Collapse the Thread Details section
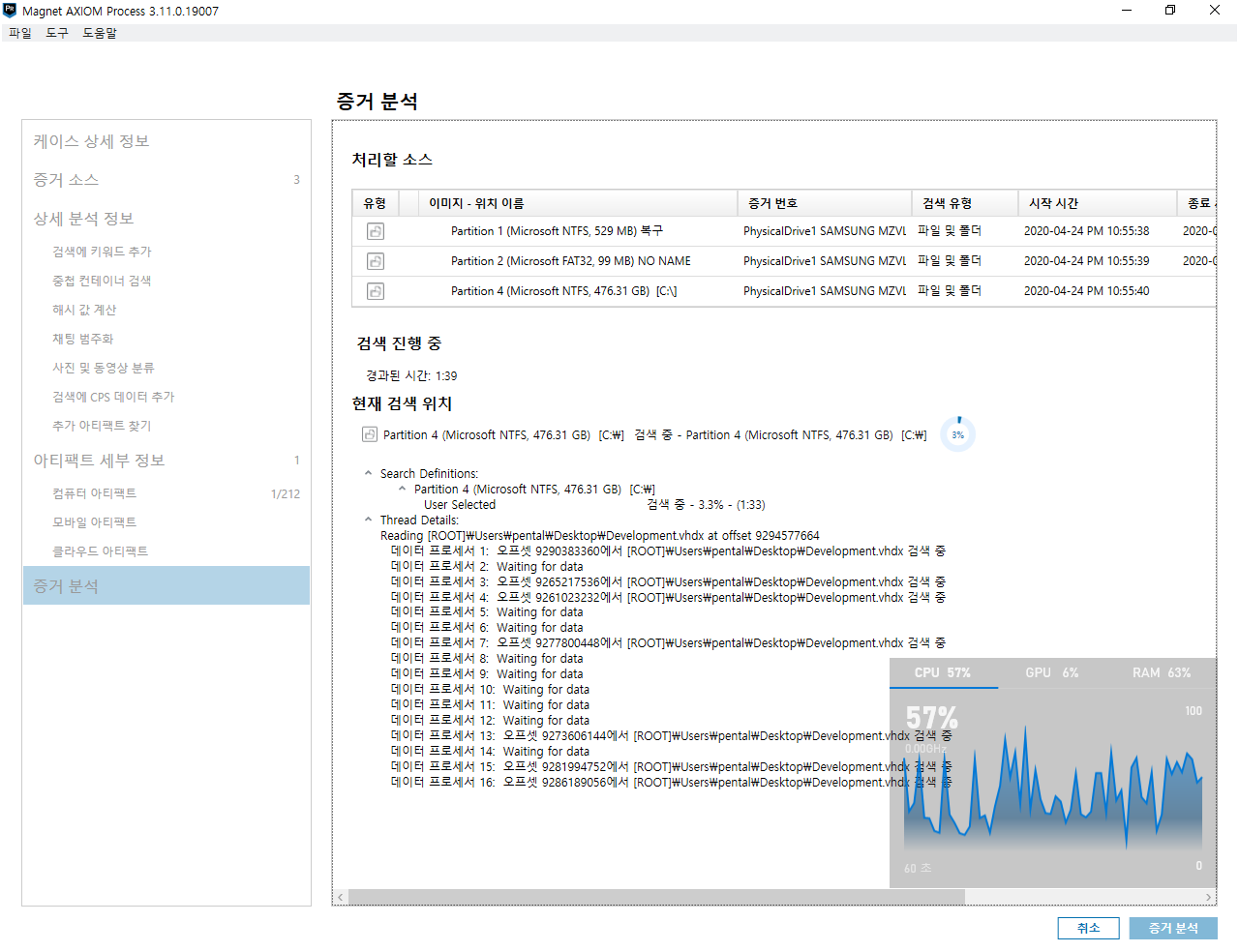 coord(368,520)
